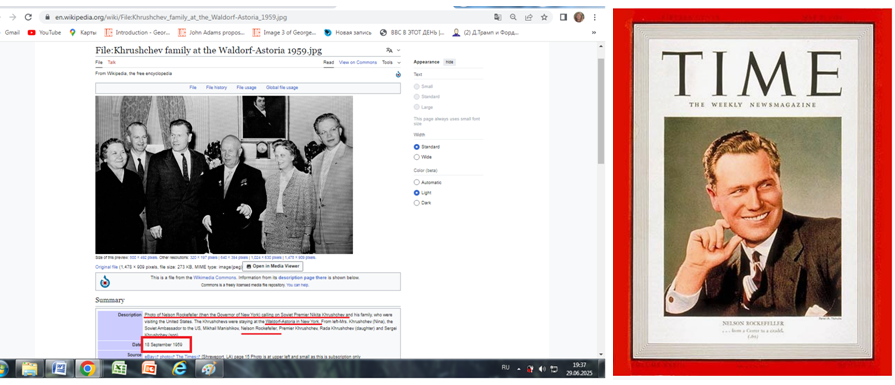Viewport: 895px width, 385px height.
Task: Open the 'description page there' link
Action: pyautogui.click(x=303, y=278)
